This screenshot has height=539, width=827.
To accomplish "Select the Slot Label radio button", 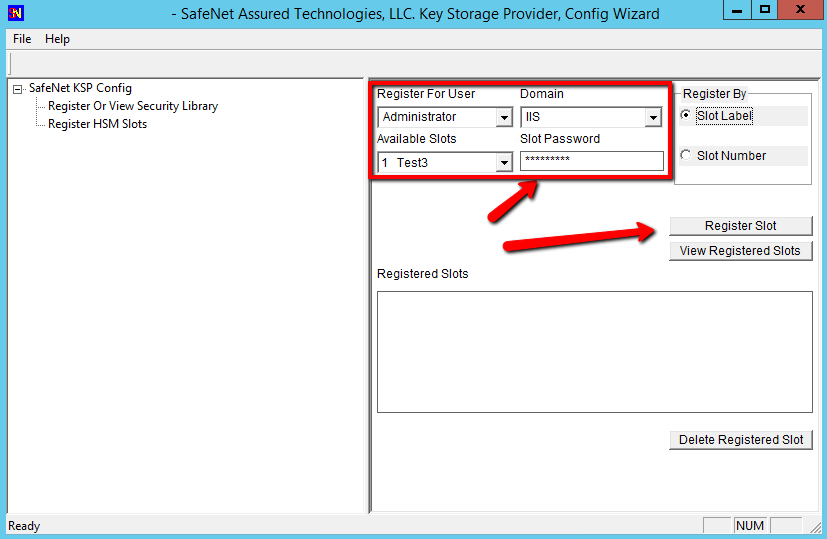I will (x=685, y=115).
